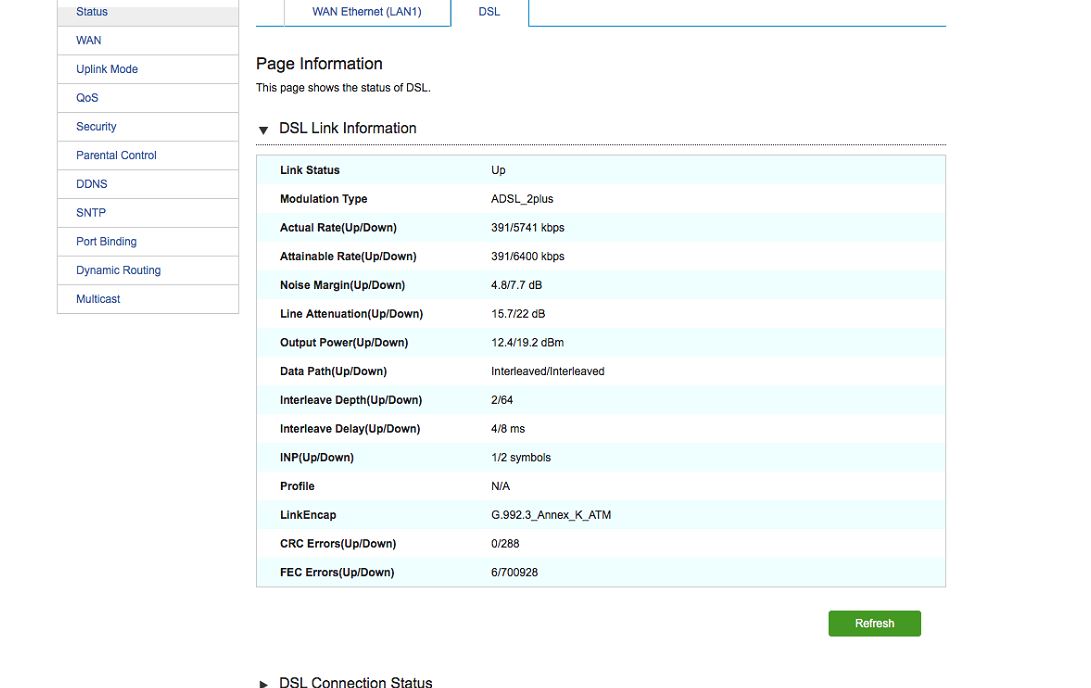Click the FEC Errors value 6/700928
Image resolution: width=1091 pixels, height=688 pixels.
[x=514, y=573]
